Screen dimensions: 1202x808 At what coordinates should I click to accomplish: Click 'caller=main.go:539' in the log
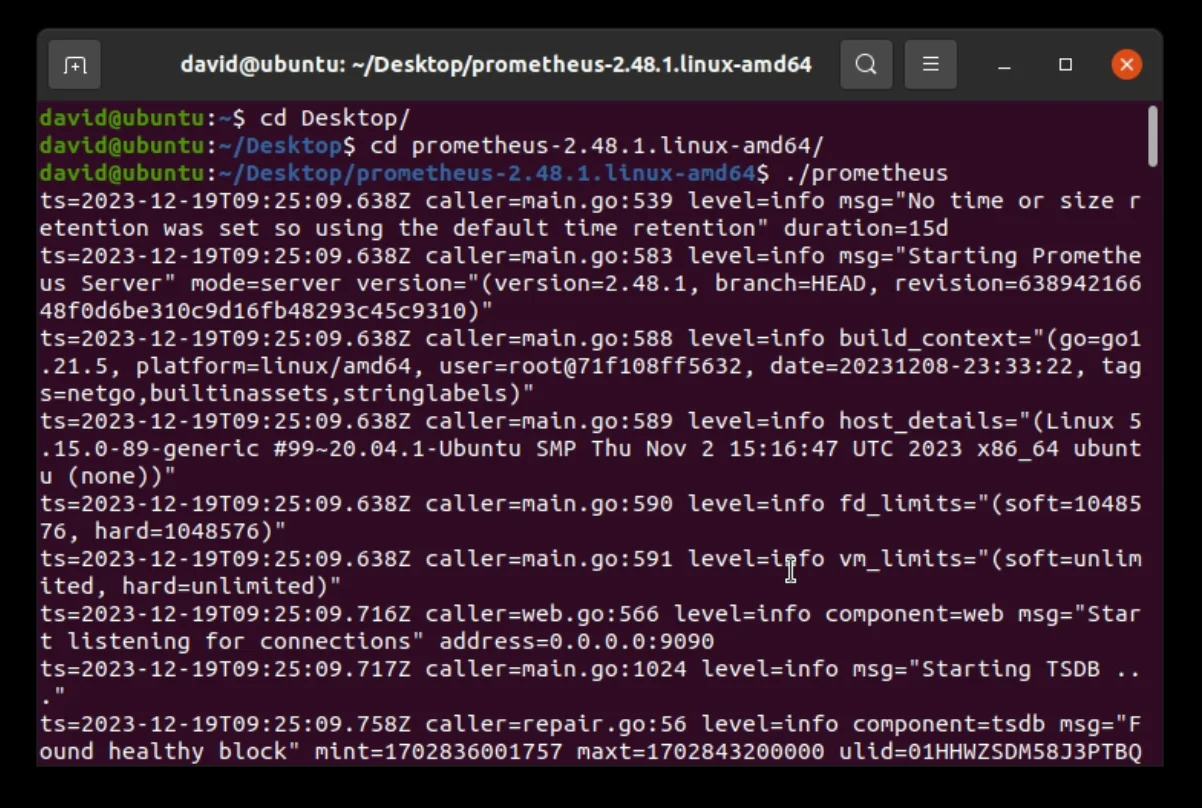tap(549, 201)
